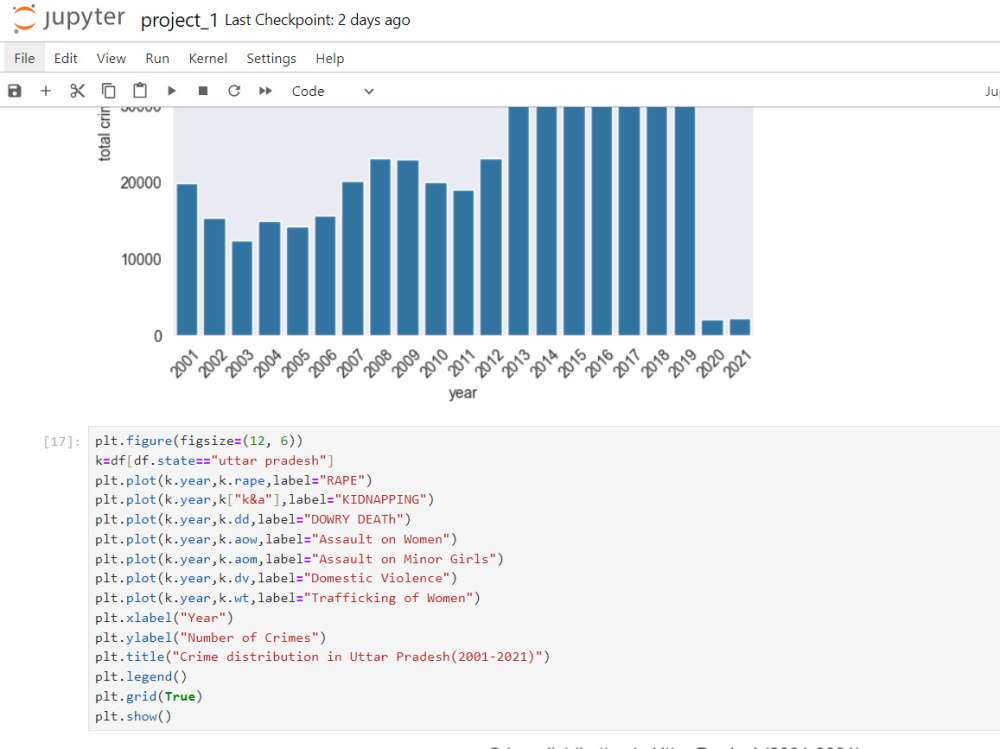Click the plt.xlabel("Year") line
The image size is (1000, 749).
[165, 618]
